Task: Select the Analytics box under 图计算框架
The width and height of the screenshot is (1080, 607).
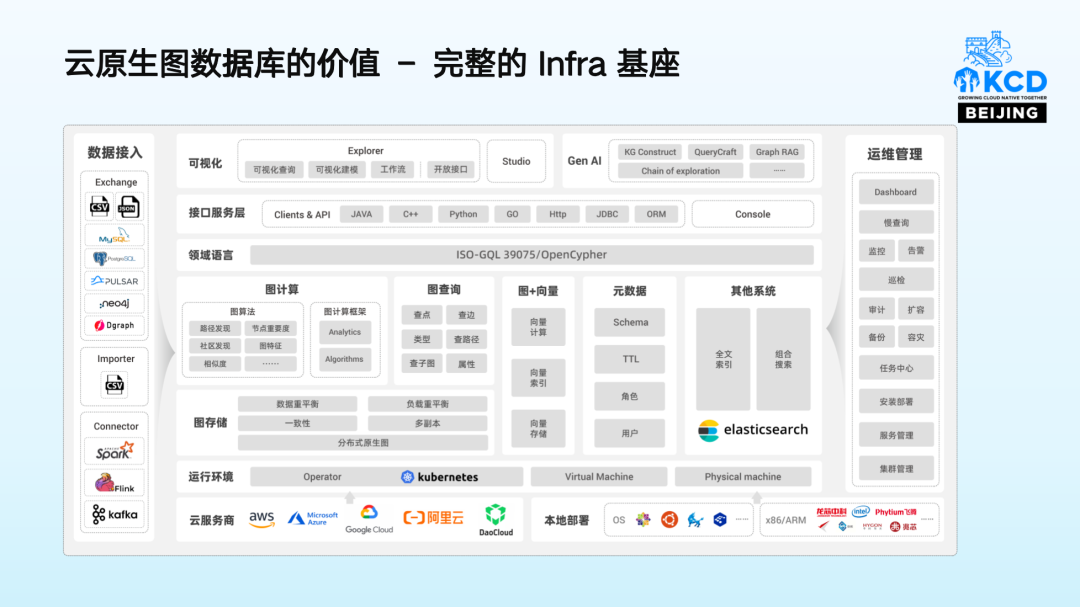Action: [x=344, y=332]
